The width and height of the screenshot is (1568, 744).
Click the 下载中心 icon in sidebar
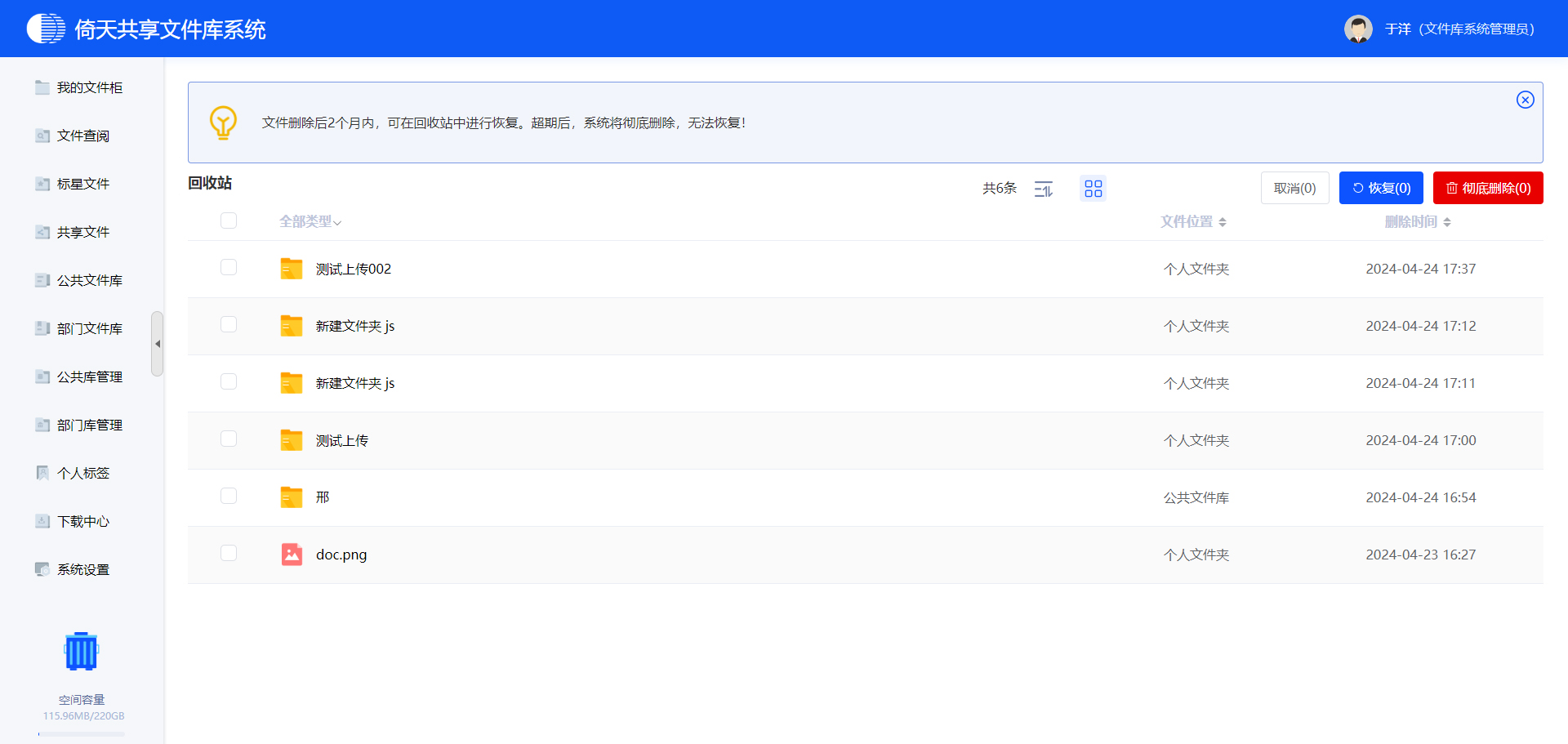point(42,521)
